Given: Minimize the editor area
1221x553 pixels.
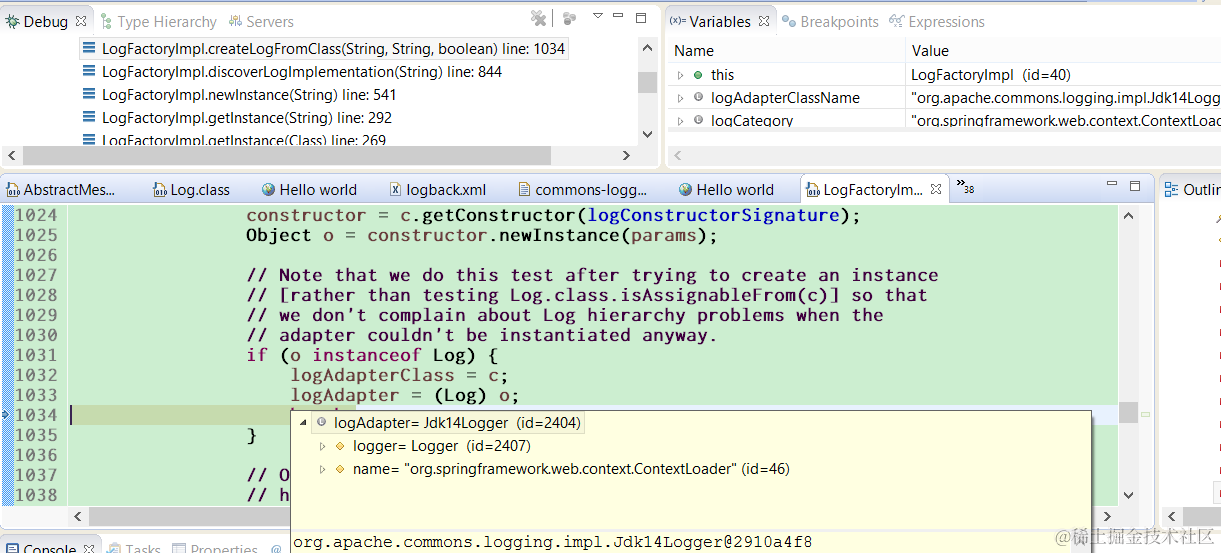Looking at the screenshot, I should point(1113,186).
